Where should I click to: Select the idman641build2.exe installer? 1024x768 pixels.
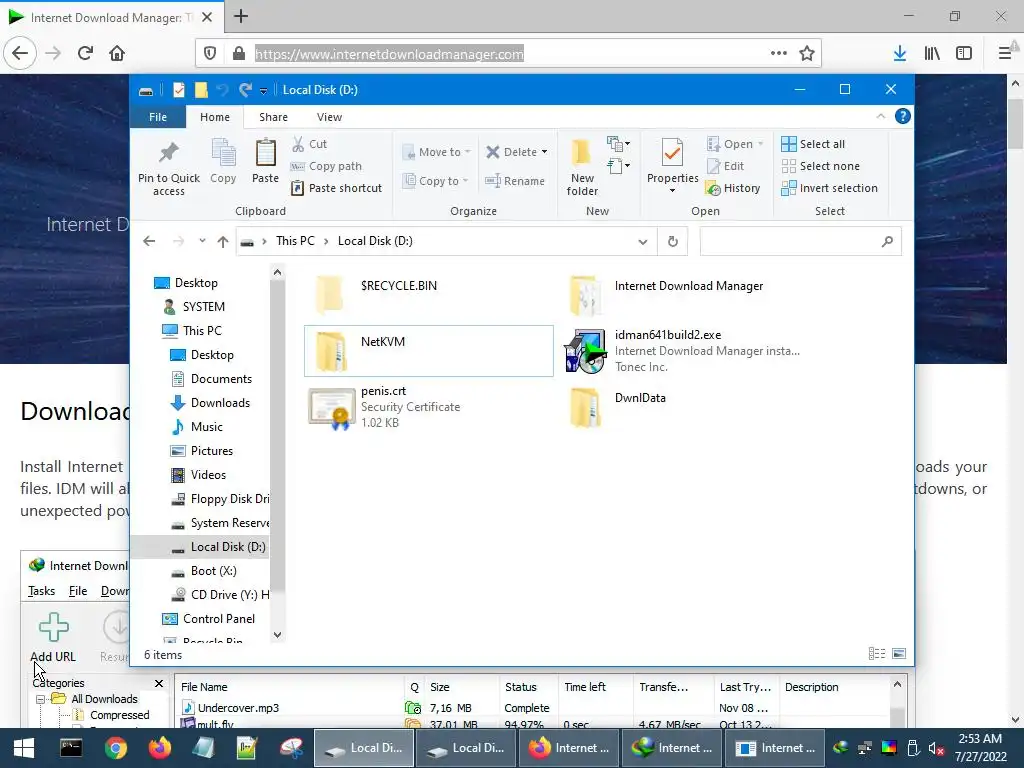(682, 351)
